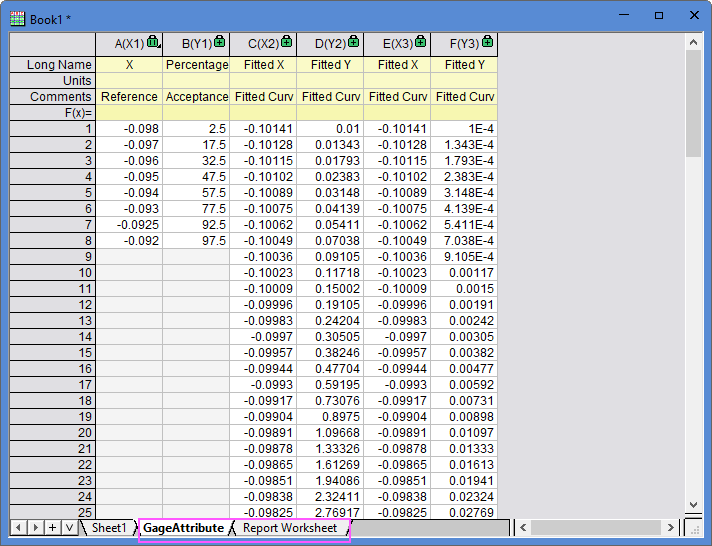The height and width of the screenshot is (546, 712).
Task: Select cell with value 0.01343
Action: (330, 144)
